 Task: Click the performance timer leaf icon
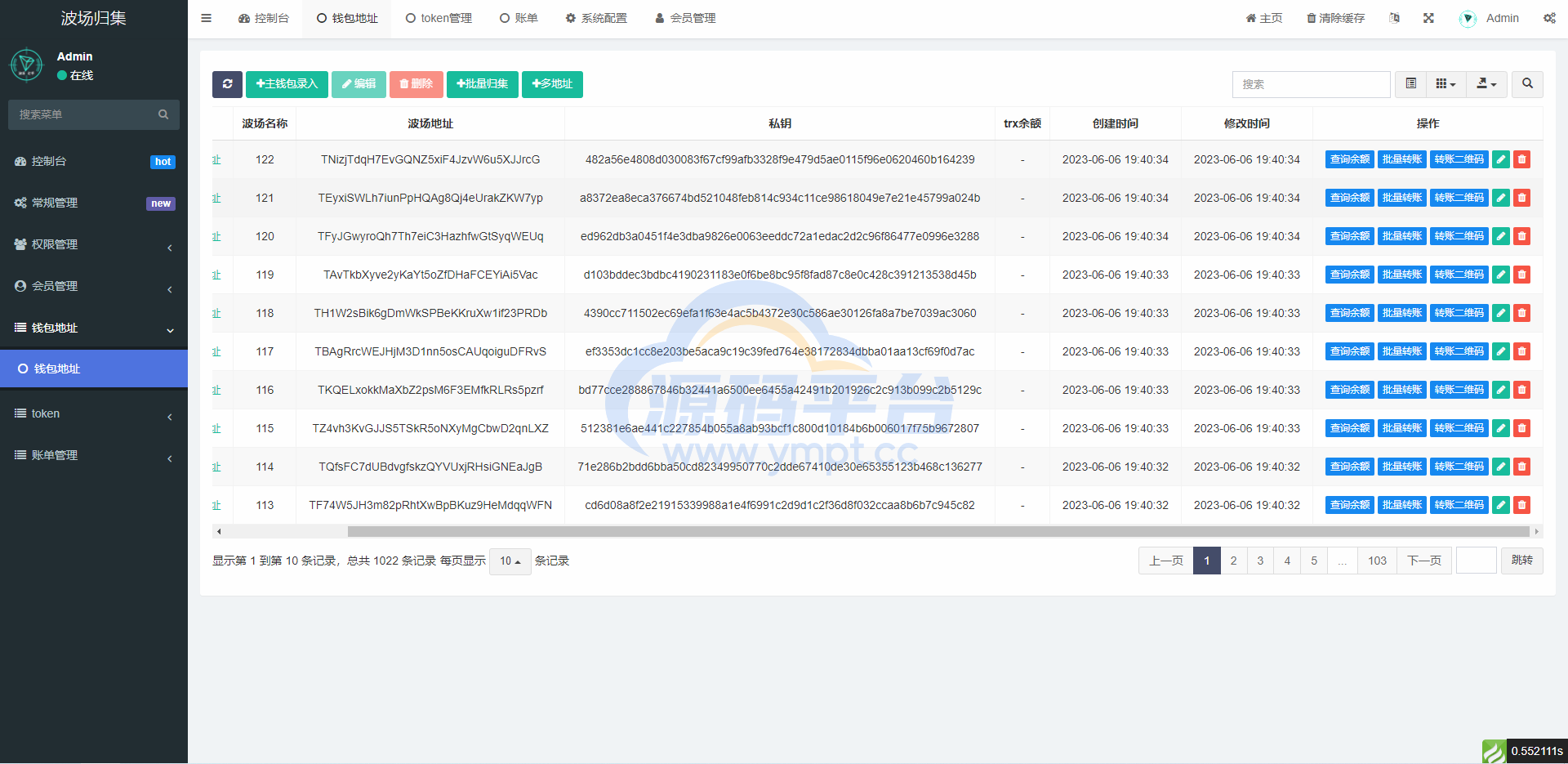(1494, 751)
